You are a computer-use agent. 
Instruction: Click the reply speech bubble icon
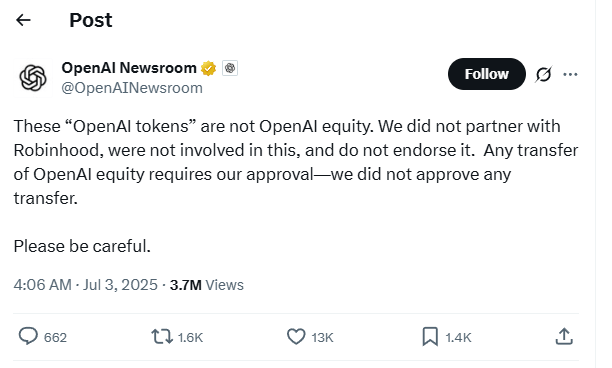(28, 336)
